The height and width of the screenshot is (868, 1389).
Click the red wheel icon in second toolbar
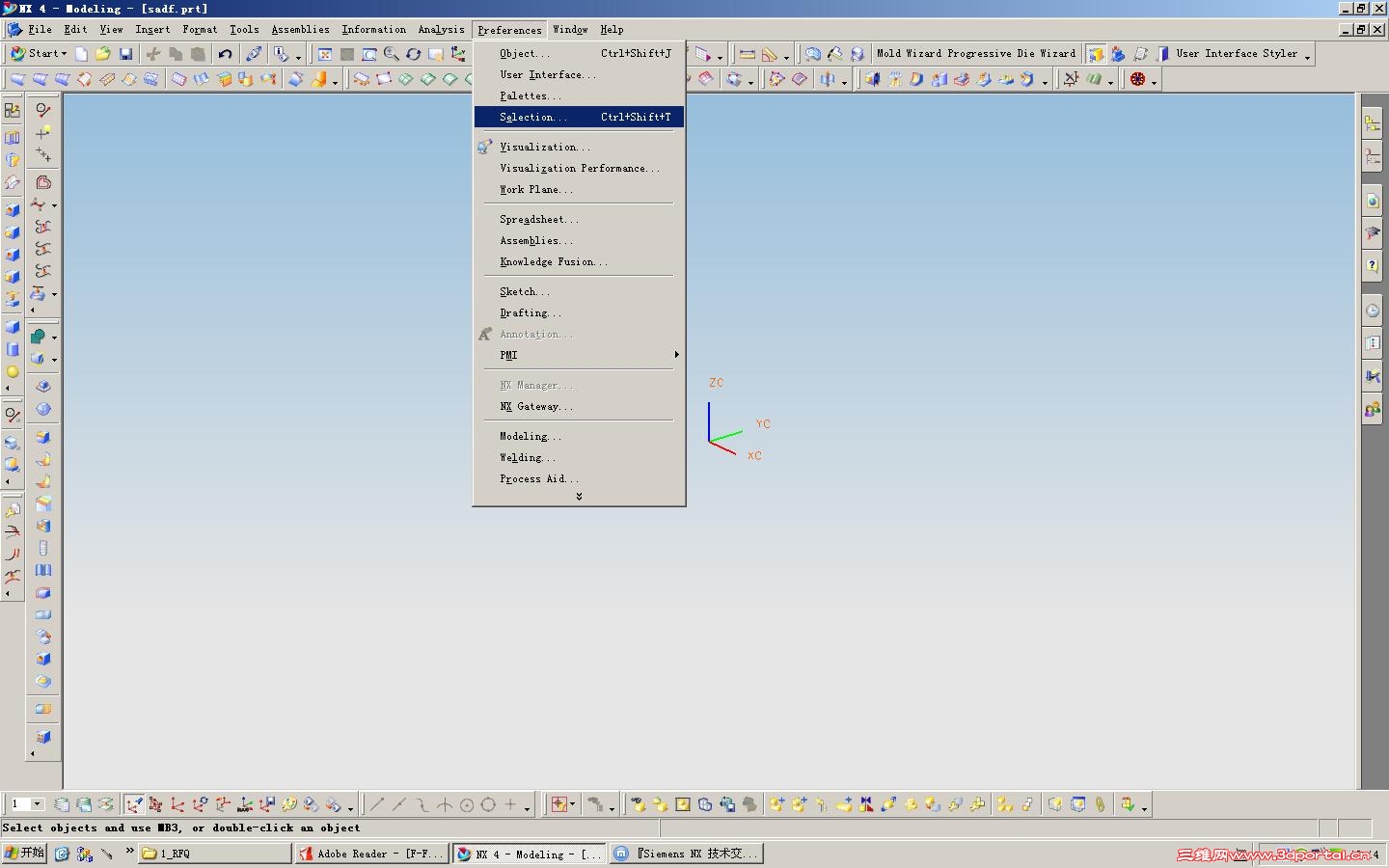click(1138, 79)
